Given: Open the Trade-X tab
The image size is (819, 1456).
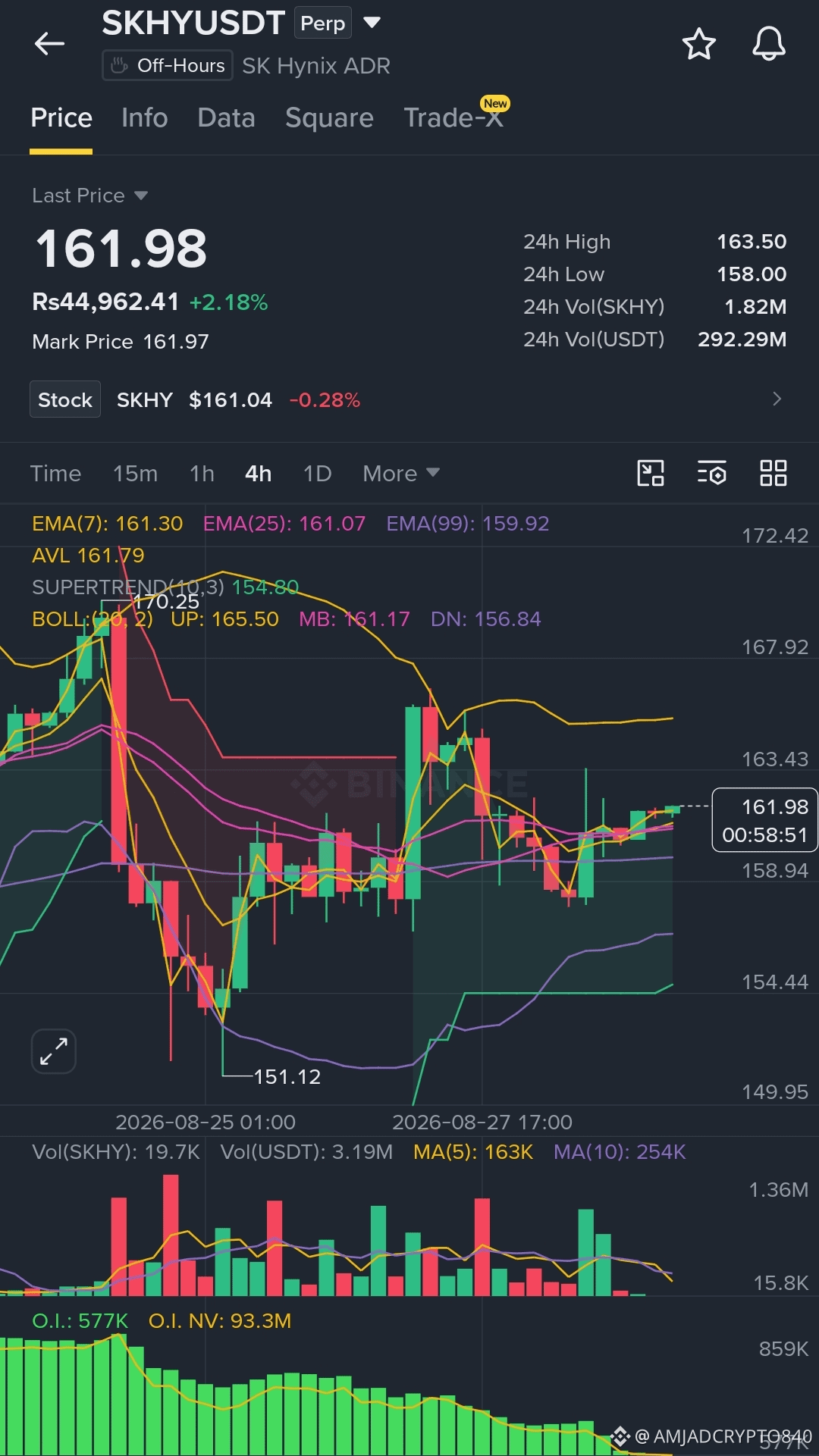Looking at the screenshot, I should (453, 118).
